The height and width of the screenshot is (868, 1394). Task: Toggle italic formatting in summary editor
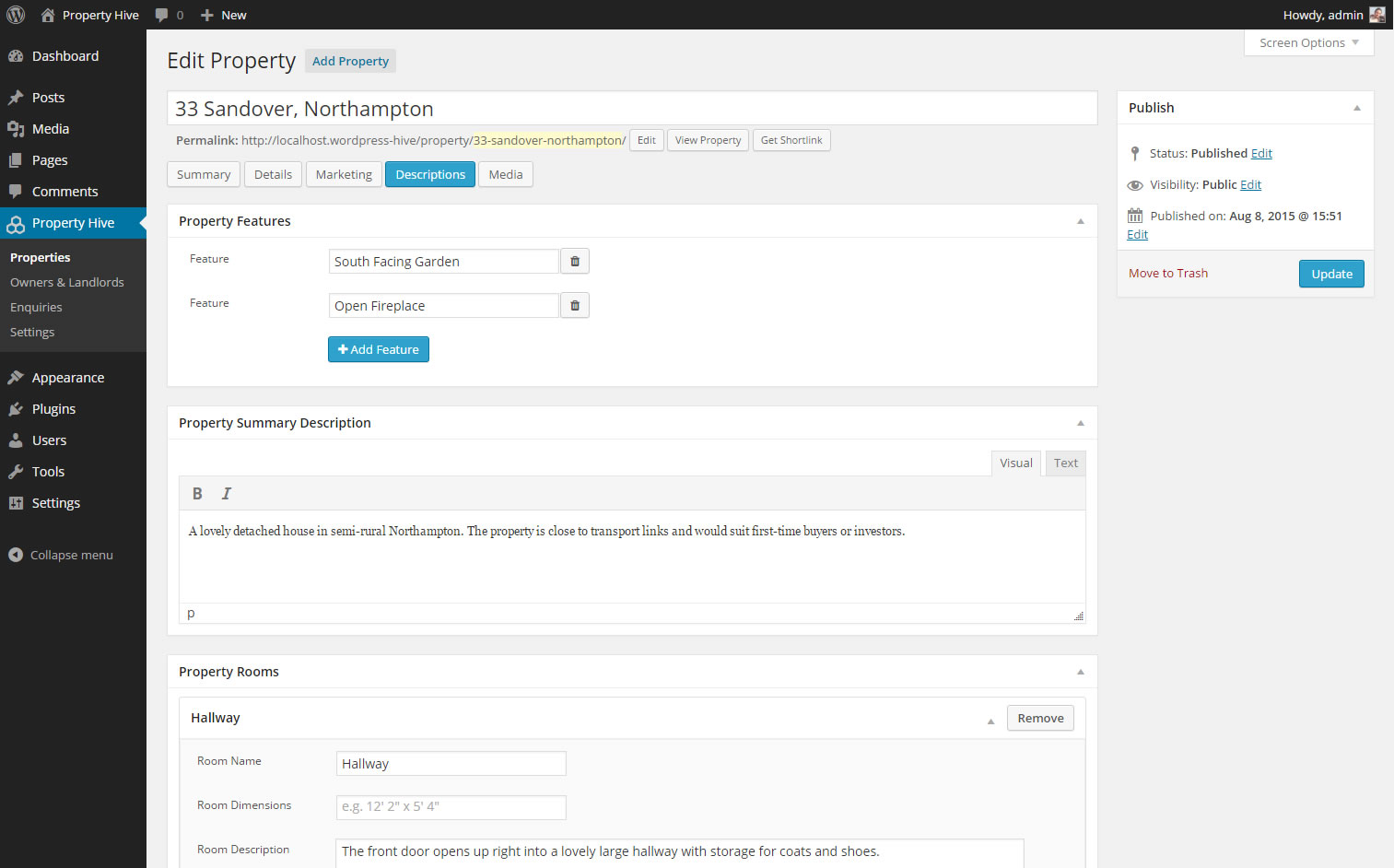pyautogui.click(x=226, y=494)
